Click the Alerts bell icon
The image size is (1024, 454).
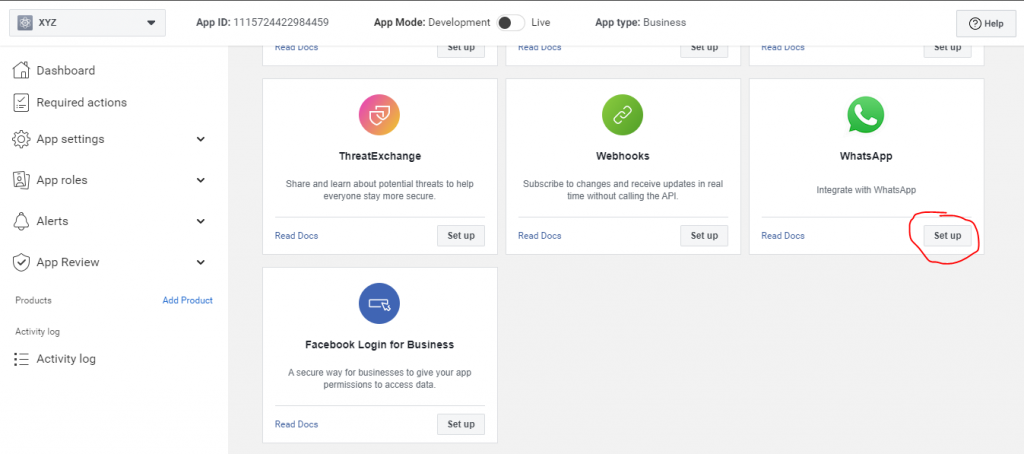pos(22,221)
